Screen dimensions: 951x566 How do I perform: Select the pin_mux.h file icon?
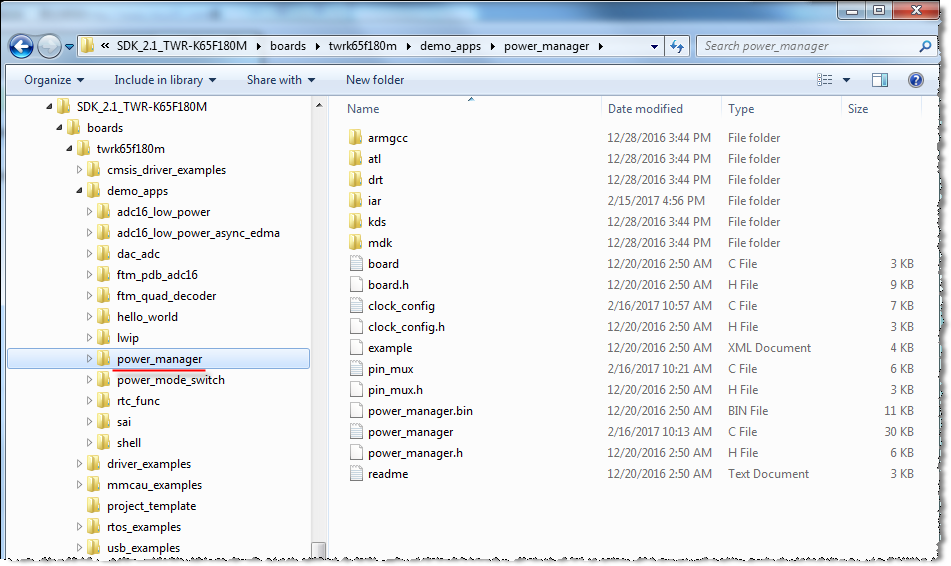coord(356,389)
